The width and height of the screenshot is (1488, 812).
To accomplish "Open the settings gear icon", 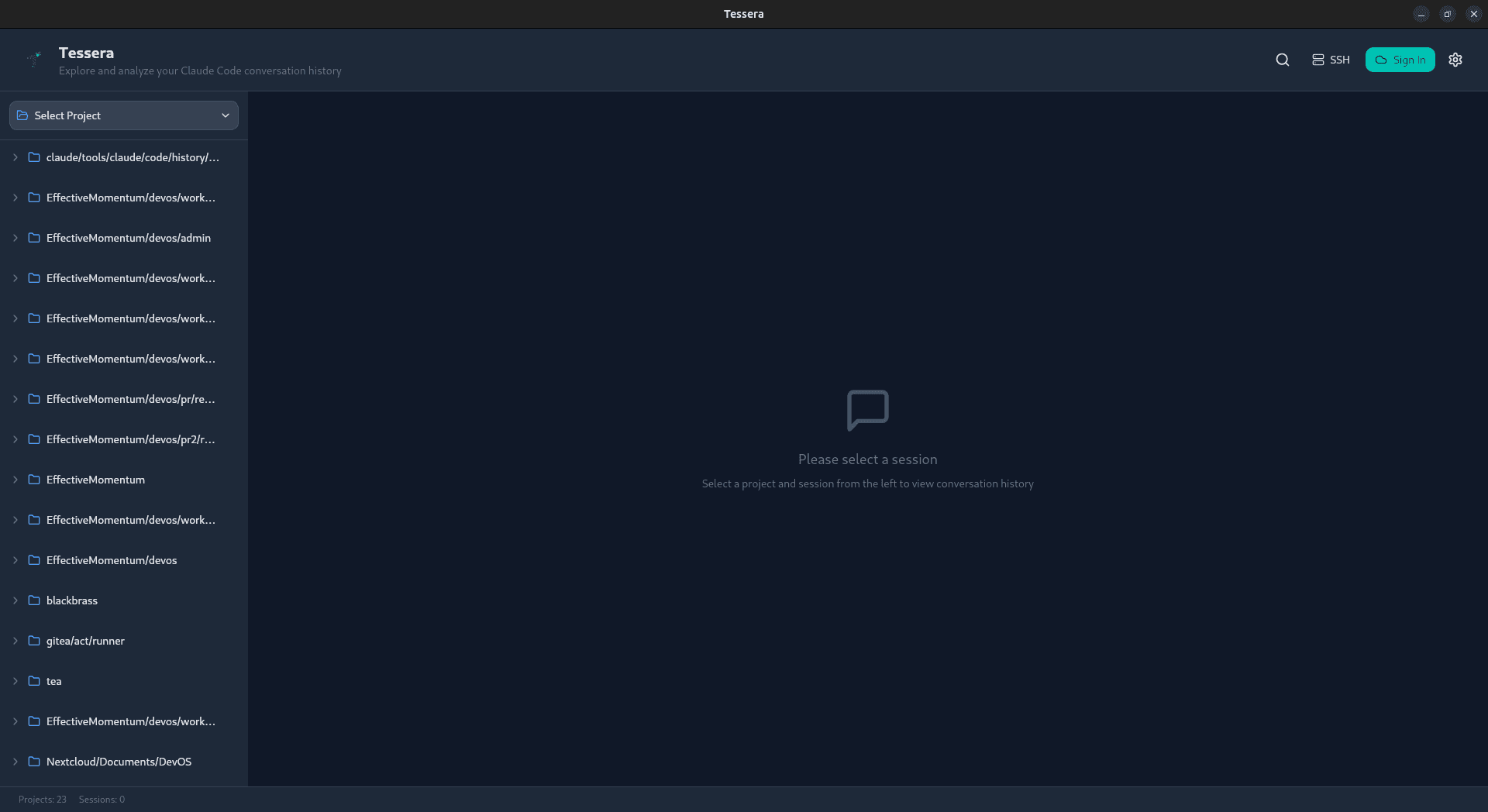I will (x=1455, y=60).
